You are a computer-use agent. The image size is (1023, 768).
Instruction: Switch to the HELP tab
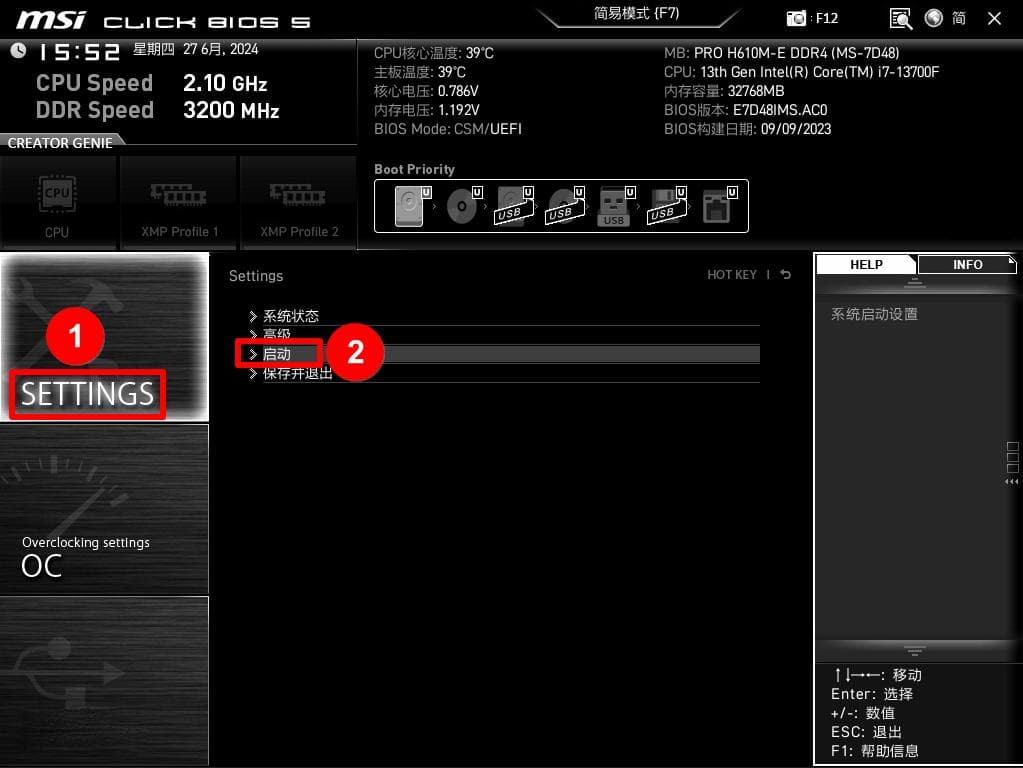(866, 264)
